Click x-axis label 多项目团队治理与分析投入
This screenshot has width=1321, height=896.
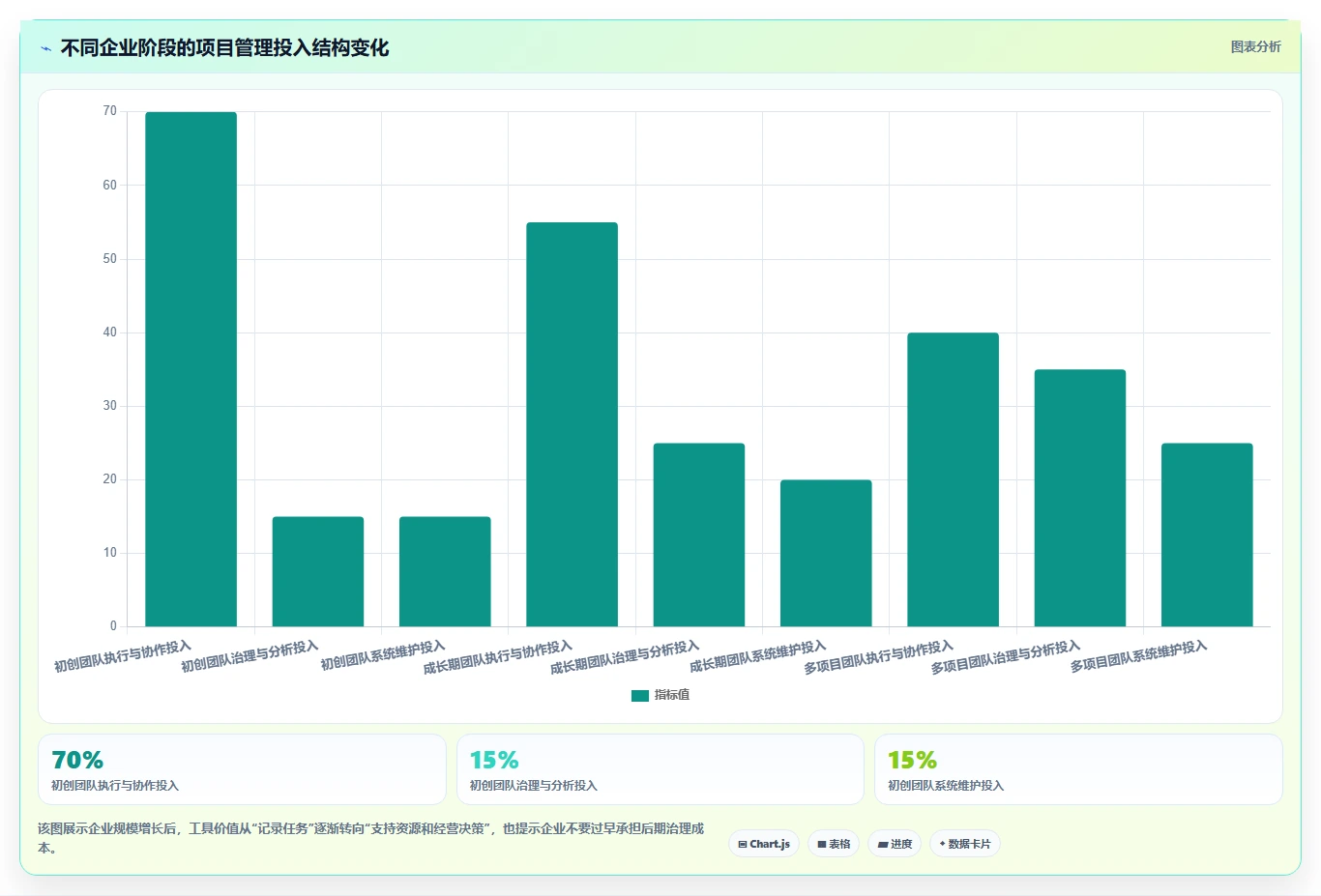[x=1006, y=657]
